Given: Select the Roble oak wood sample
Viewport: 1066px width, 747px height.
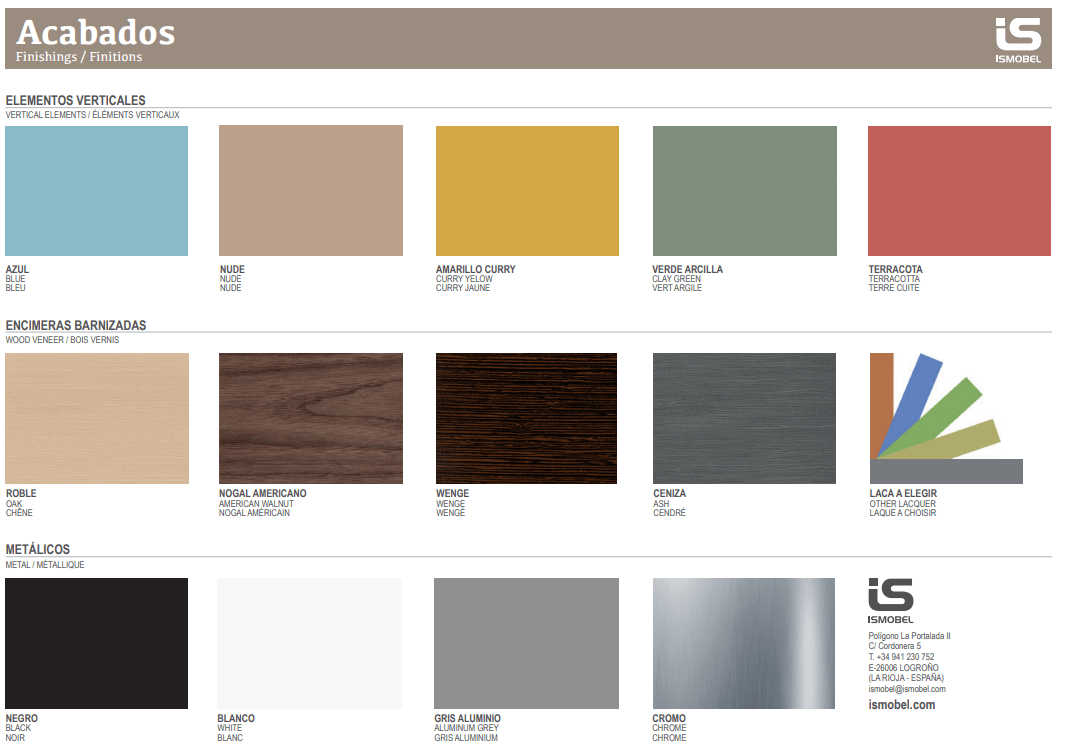Looking at the screenshot, I should (x=96, y=418).
